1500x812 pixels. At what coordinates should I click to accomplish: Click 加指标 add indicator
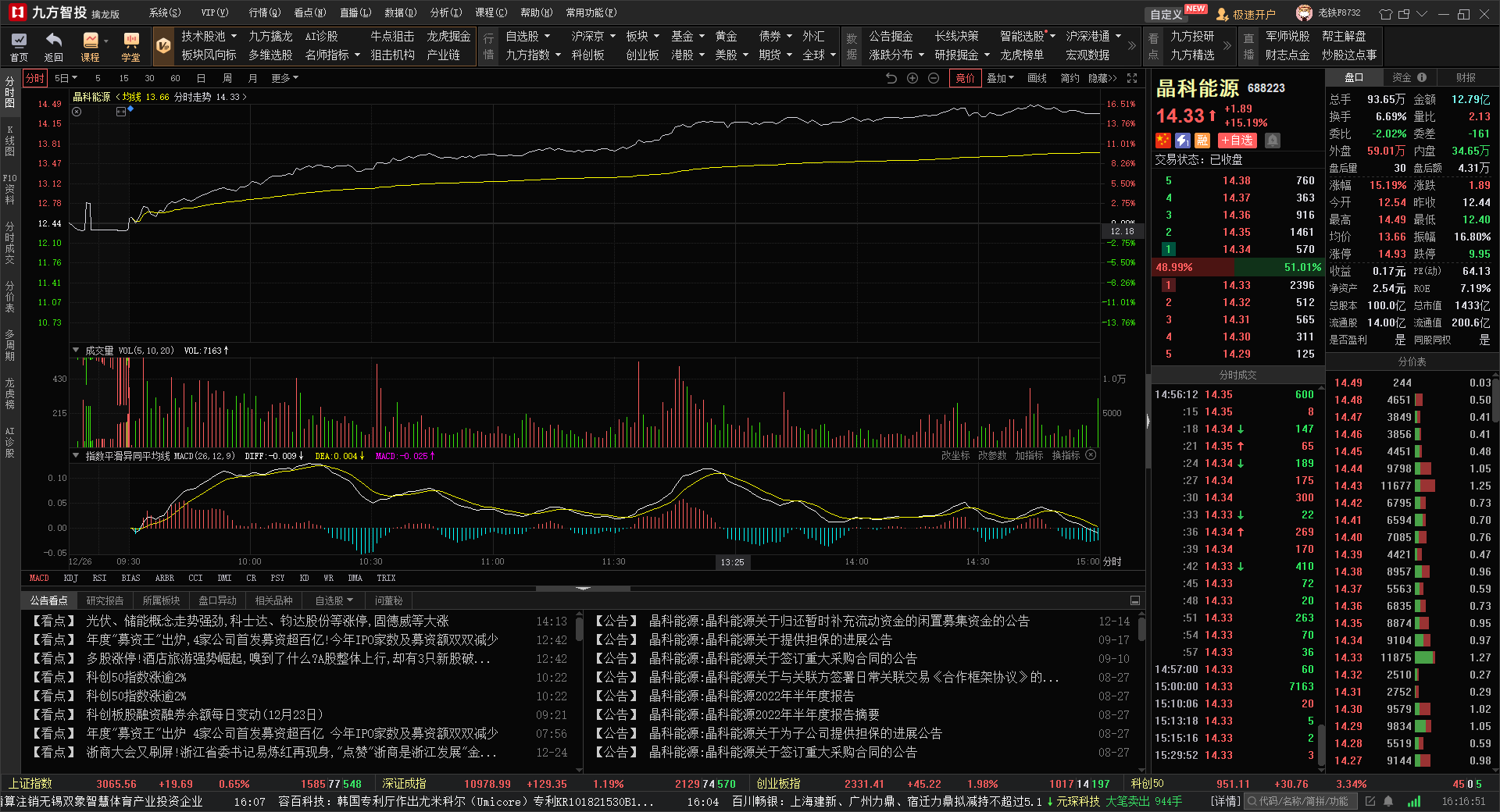coord(1029,455)
